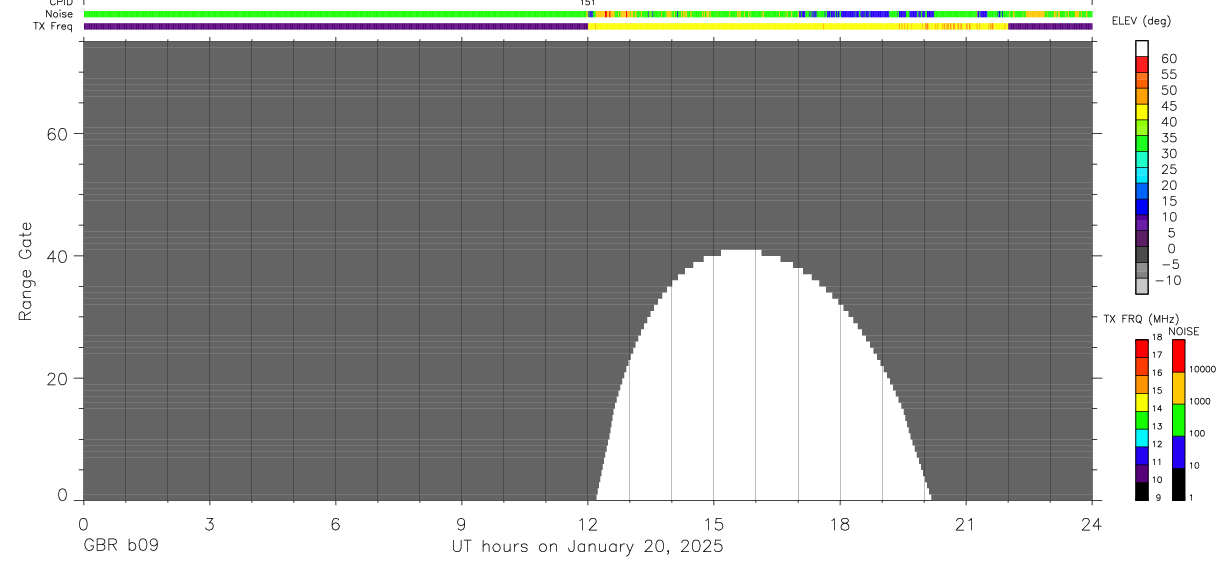This screenshot has width=1228, height=567.
Task: Select the yellow swatch in TX FRQ legend
Action: (1142, 402)
